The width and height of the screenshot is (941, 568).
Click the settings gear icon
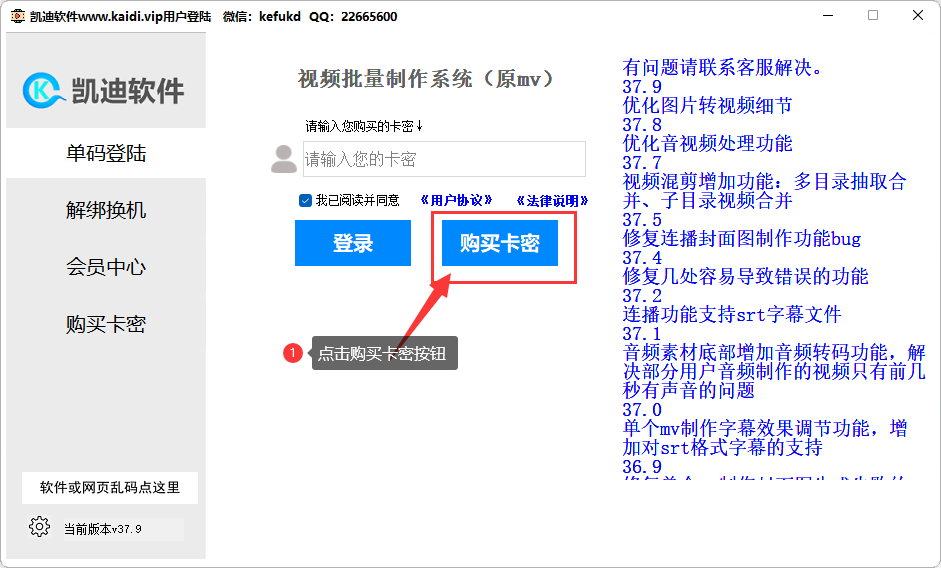pos(39,527)
